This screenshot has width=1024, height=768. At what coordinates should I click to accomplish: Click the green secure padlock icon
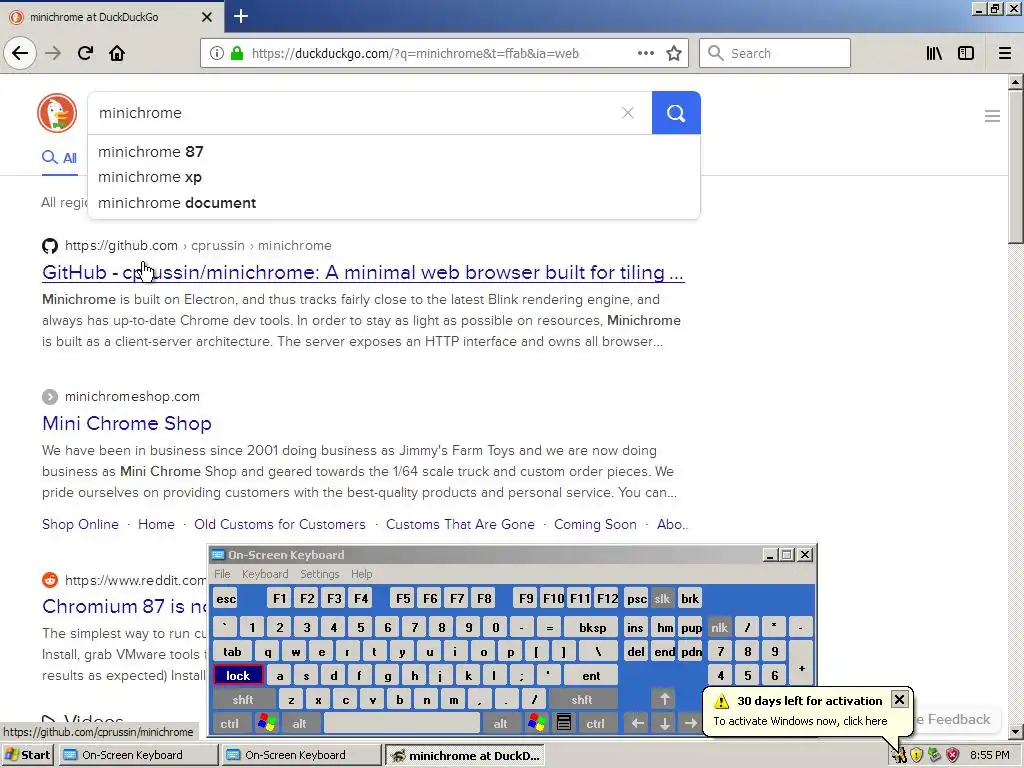(x=236, y=54)
